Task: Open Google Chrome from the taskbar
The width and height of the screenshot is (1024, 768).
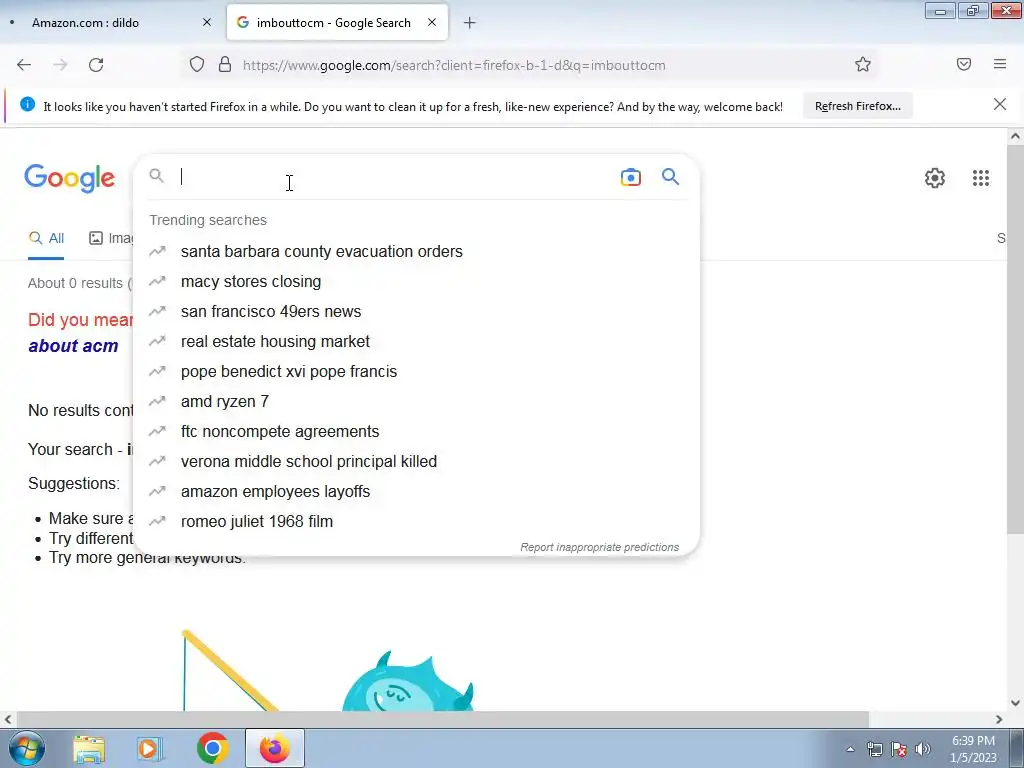Action: (x=212, y=748)
